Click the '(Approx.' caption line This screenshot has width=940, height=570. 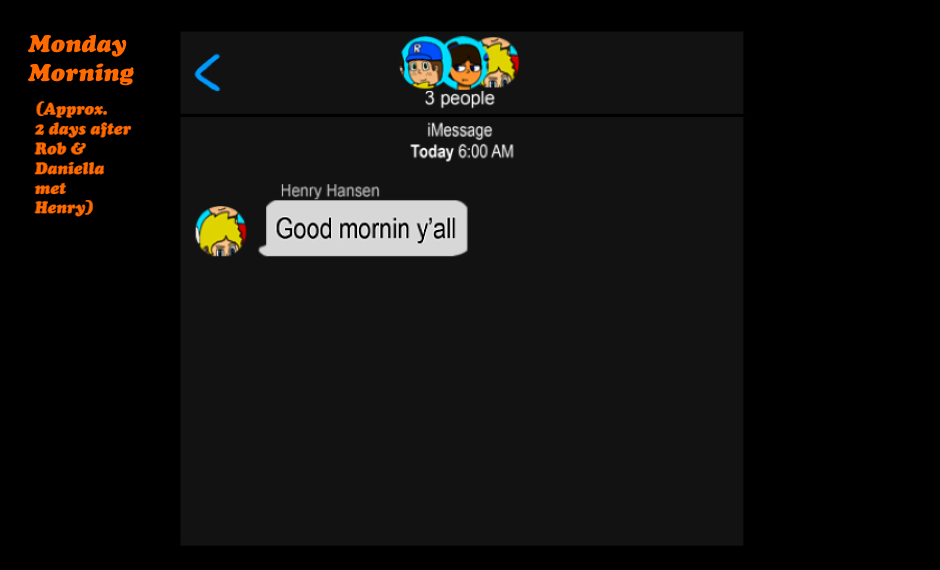click(71, 109)
